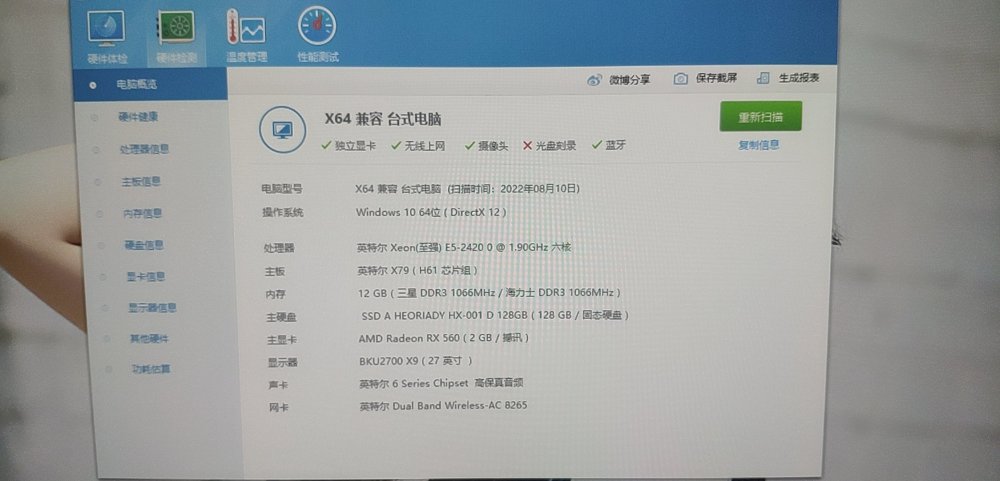Click the 复制信息 link

click(758, 145)
